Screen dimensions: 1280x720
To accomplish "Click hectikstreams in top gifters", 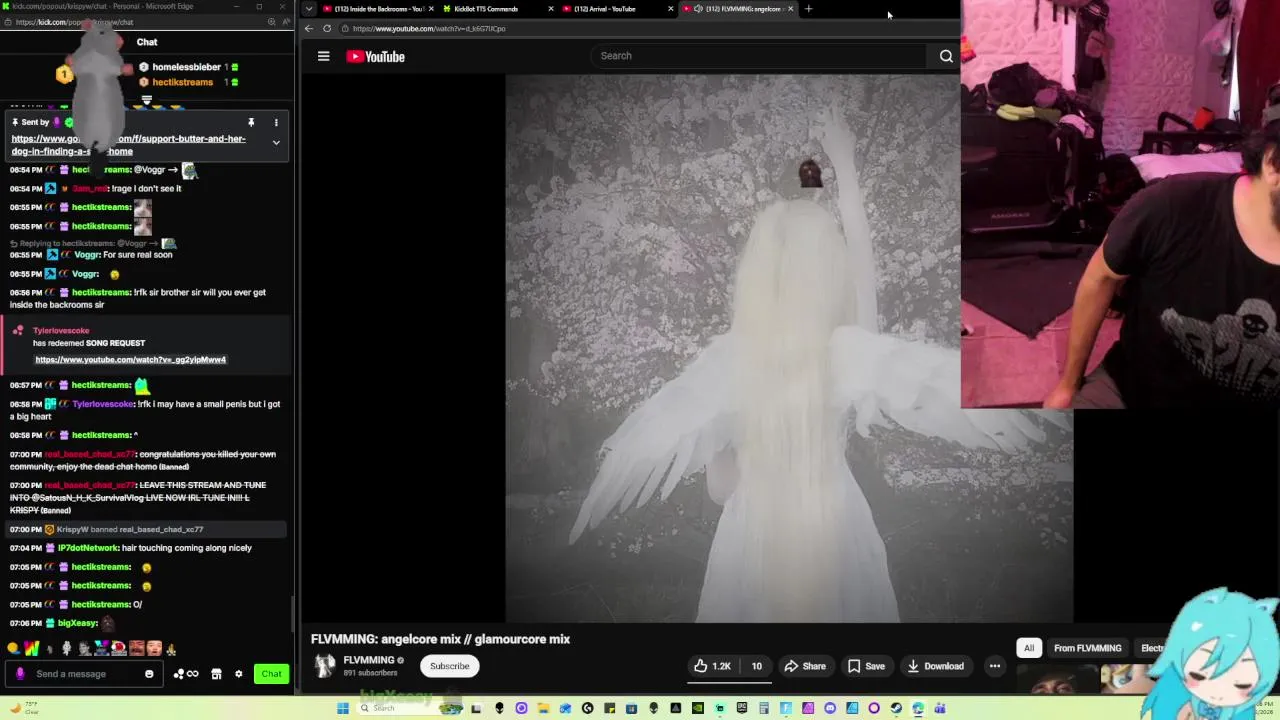I will pos(182,82).
